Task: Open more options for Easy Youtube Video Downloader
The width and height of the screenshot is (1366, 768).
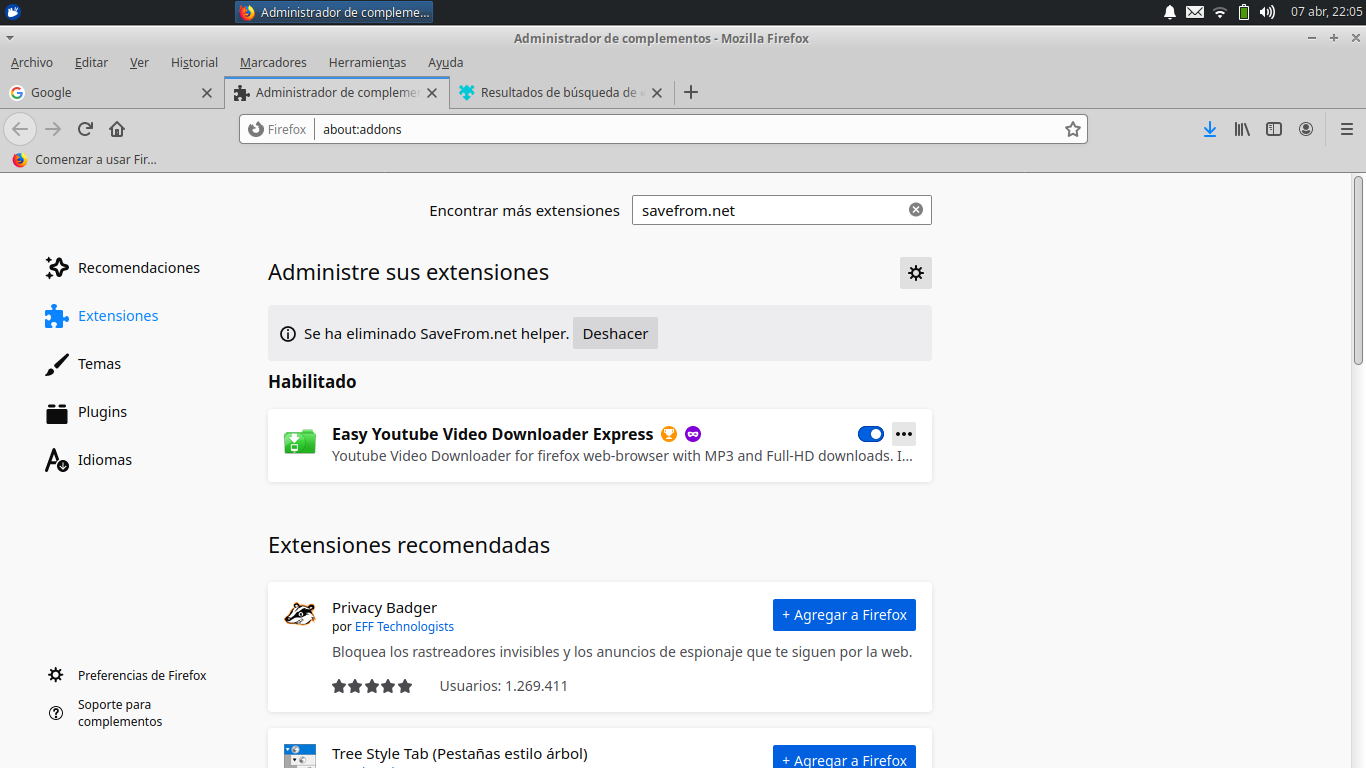Action: coord(904,434)
